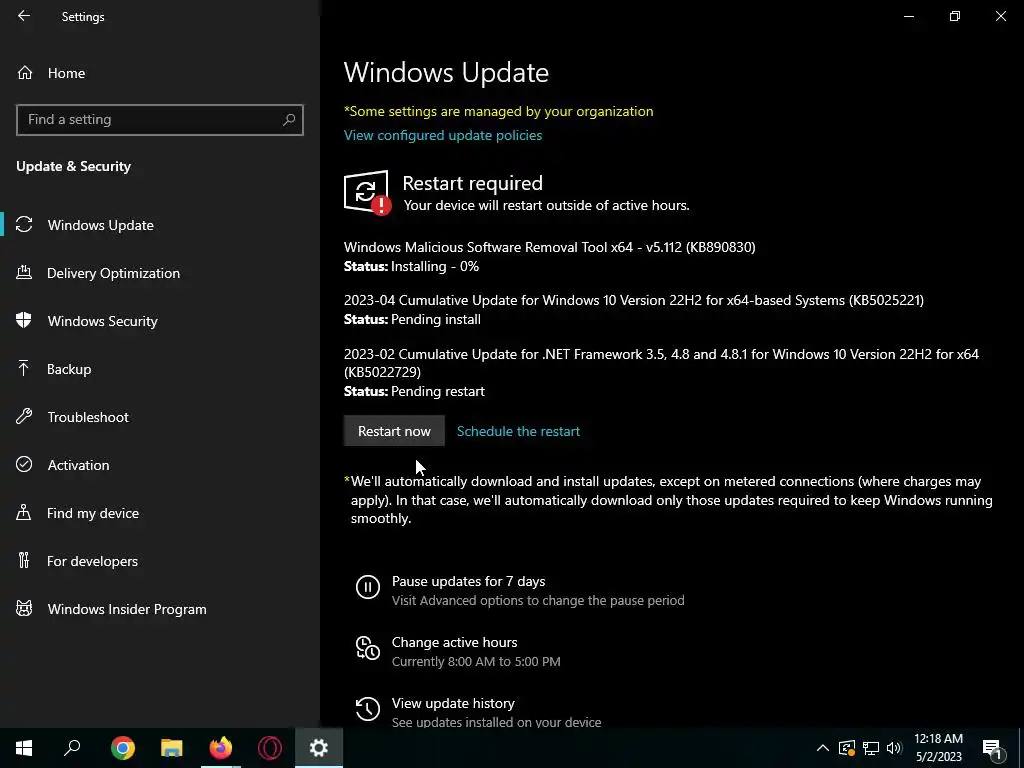Viewport: 1024px width, 768px height.
Task: Click the Status: Pending restart text
Action: tap(414, 391)
